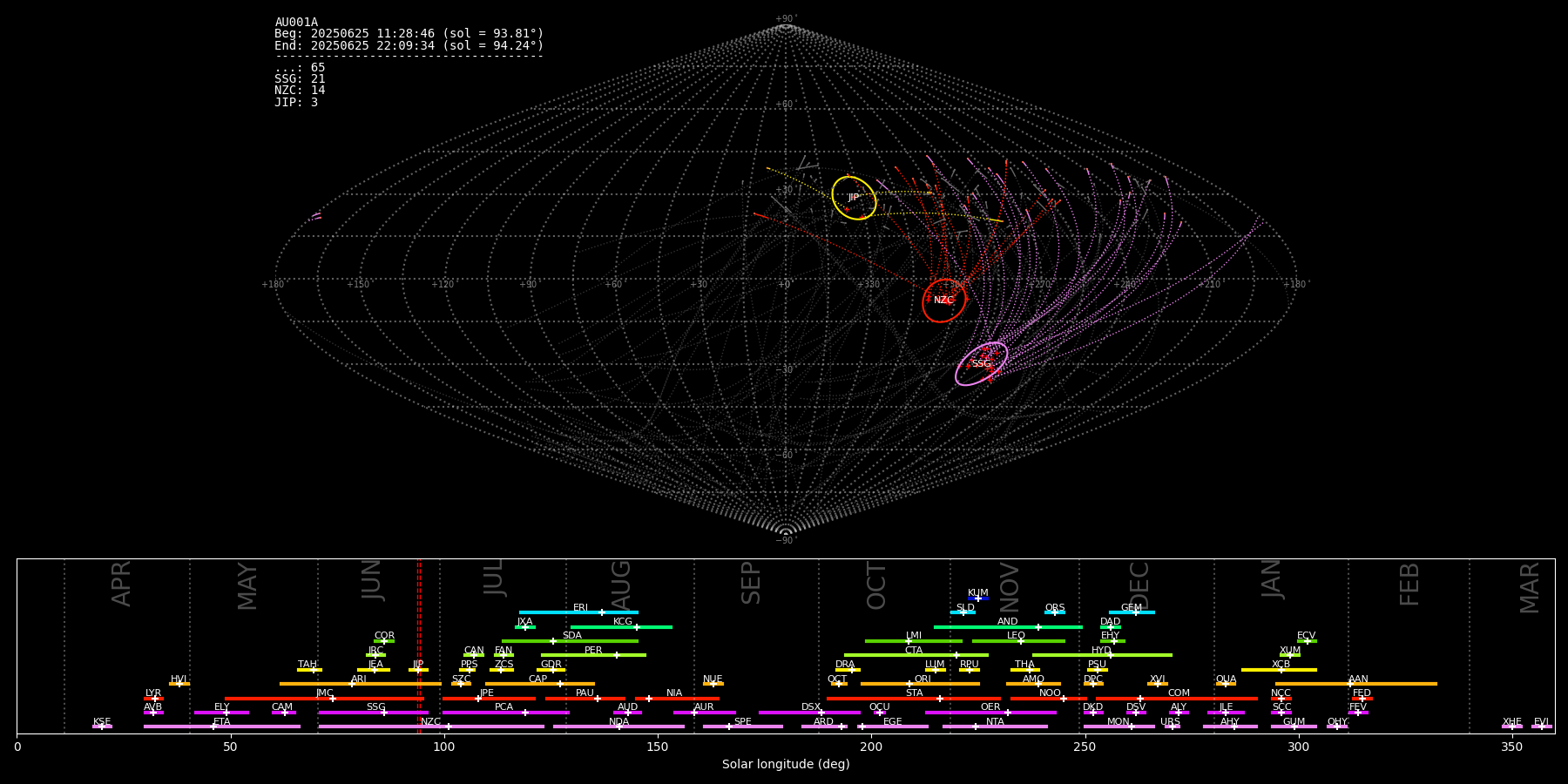Select the JIP shower marker in timeline
The width and height of the screenshot is (1568, 784).
point(418,670)
